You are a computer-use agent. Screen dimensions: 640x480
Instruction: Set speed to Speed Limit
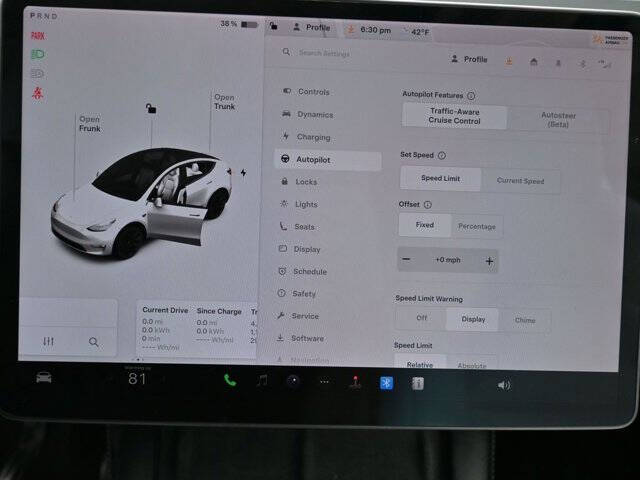(x=440, y=178)
